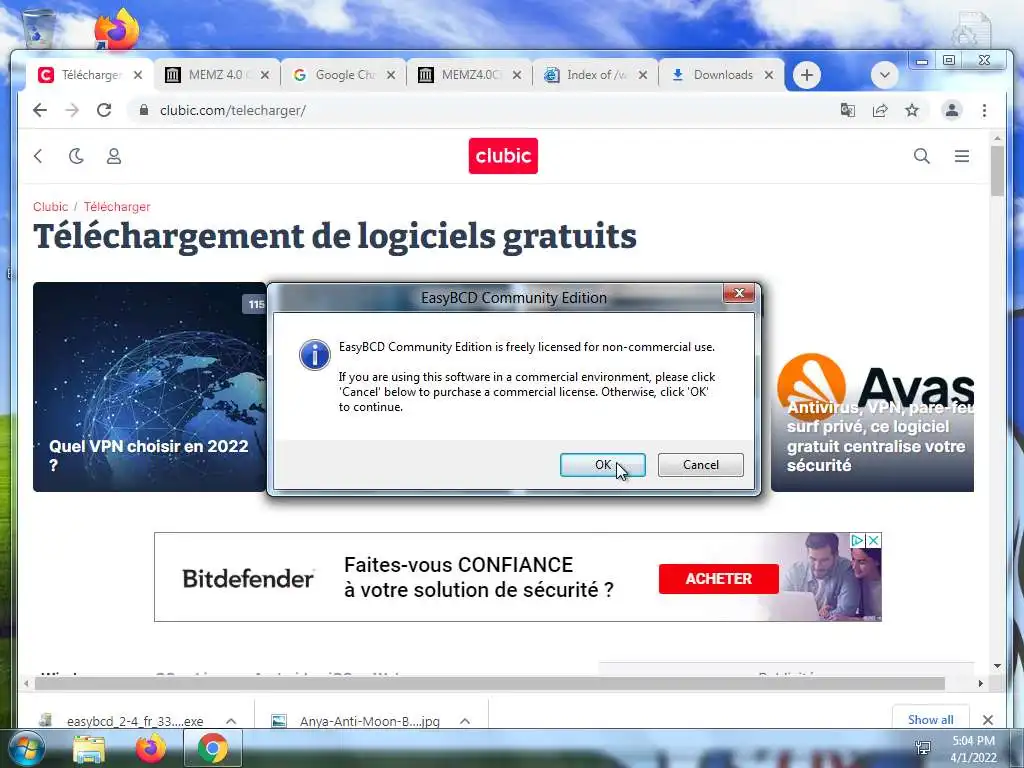1024x768 pixels.
Task: Close the Bitdefender ad
Action: point(873,541)
